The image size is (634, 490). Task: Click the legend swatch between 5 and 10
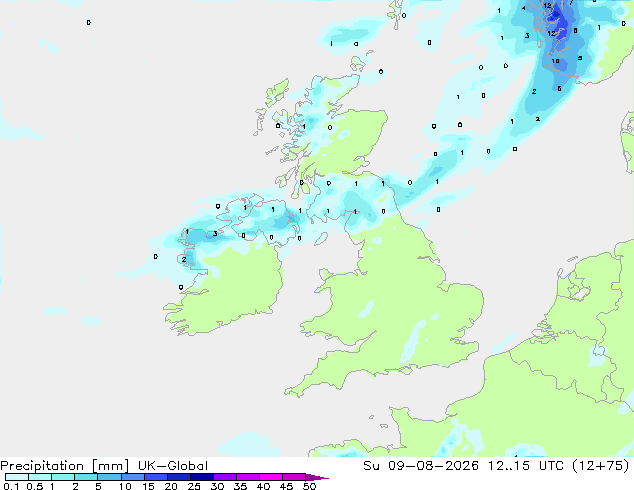pos(109,477)
